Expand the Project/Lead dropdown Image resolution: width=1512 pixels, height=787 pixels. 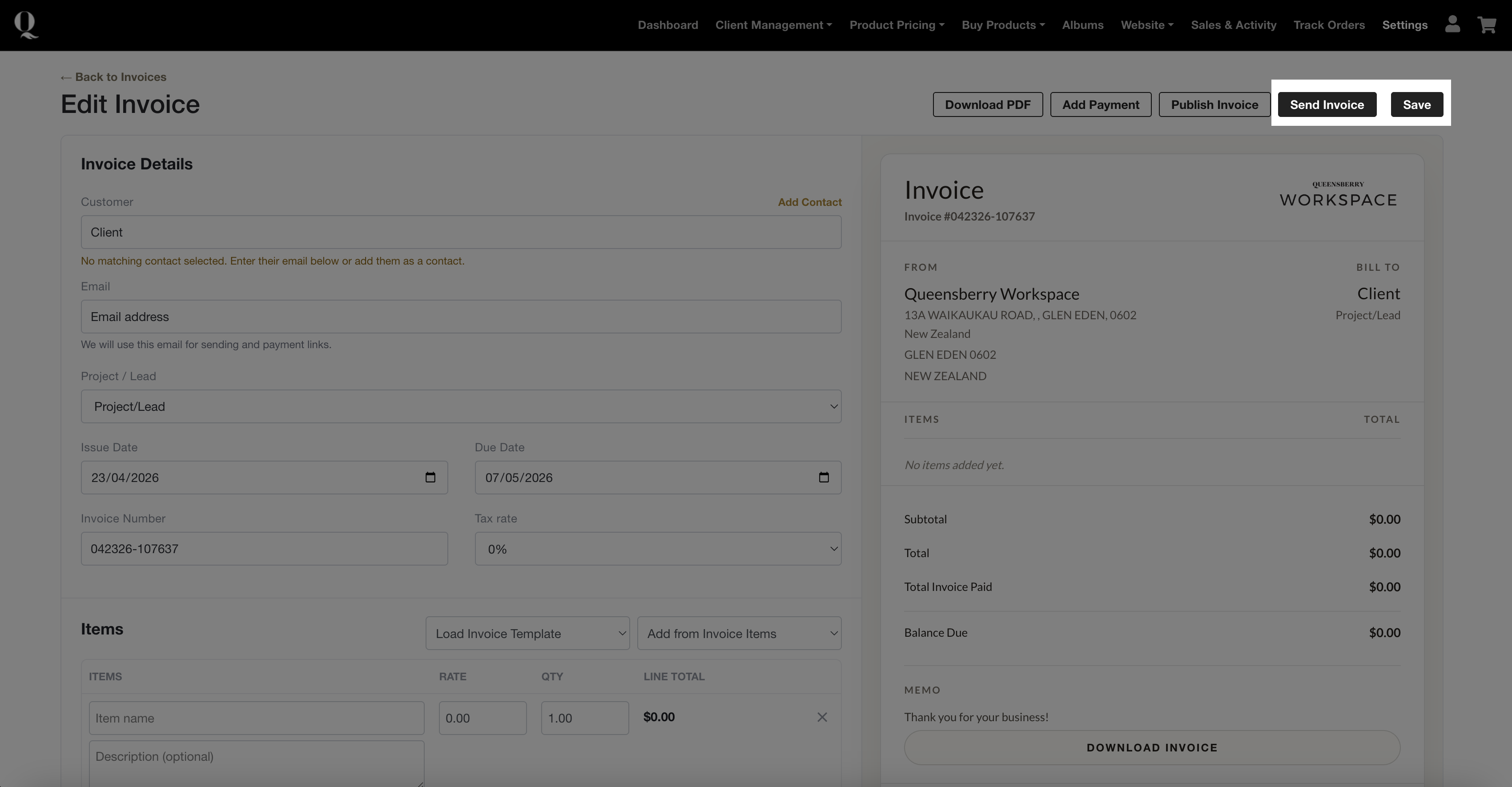[461, 406]
